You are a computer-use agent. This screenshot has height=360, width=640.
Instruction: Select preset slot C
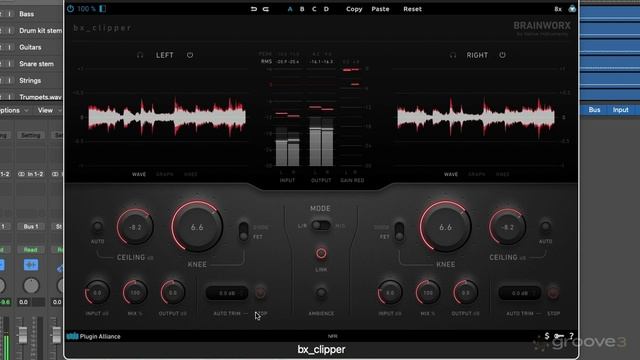314,9
